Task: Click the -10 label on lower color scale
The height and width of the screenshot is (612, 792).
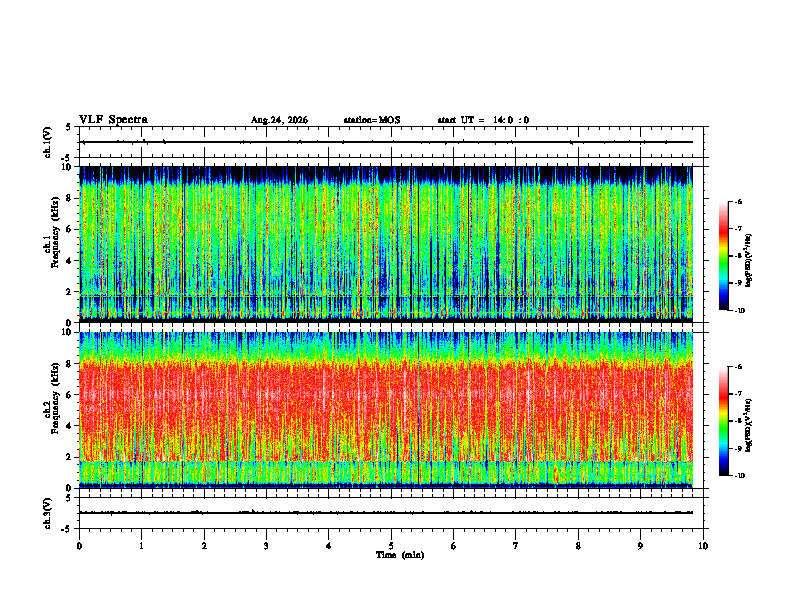Action: (739, 476)
